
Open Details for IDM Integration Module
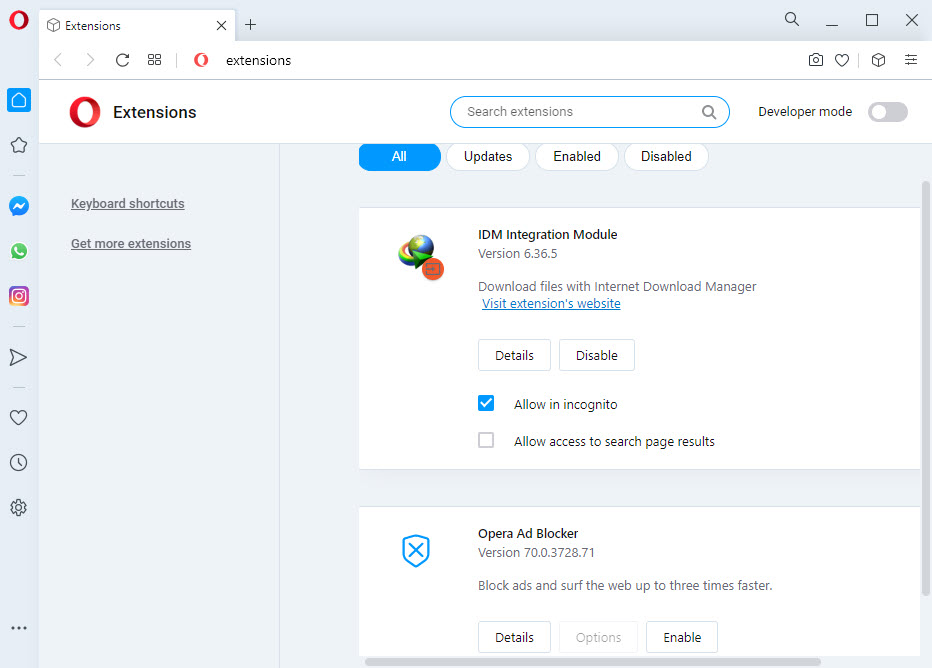click(514, 355)
